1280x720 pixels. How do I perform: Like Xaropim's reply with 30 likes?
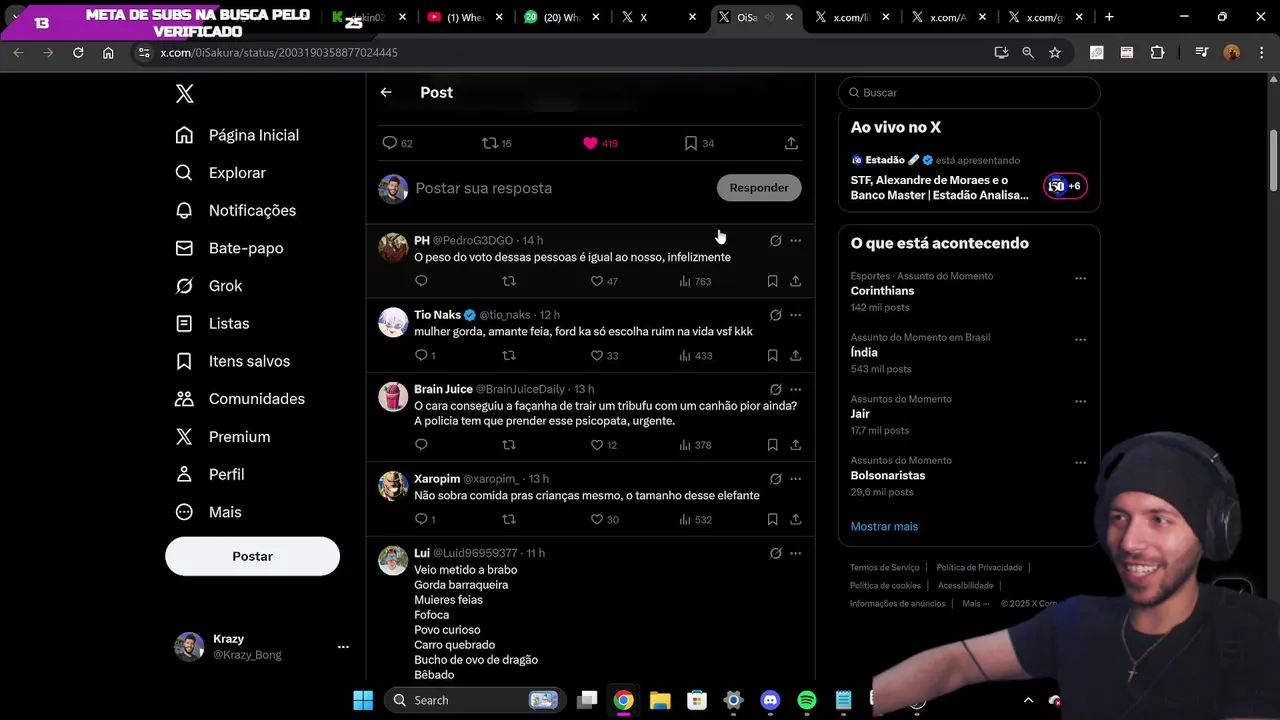coord(597,519)
